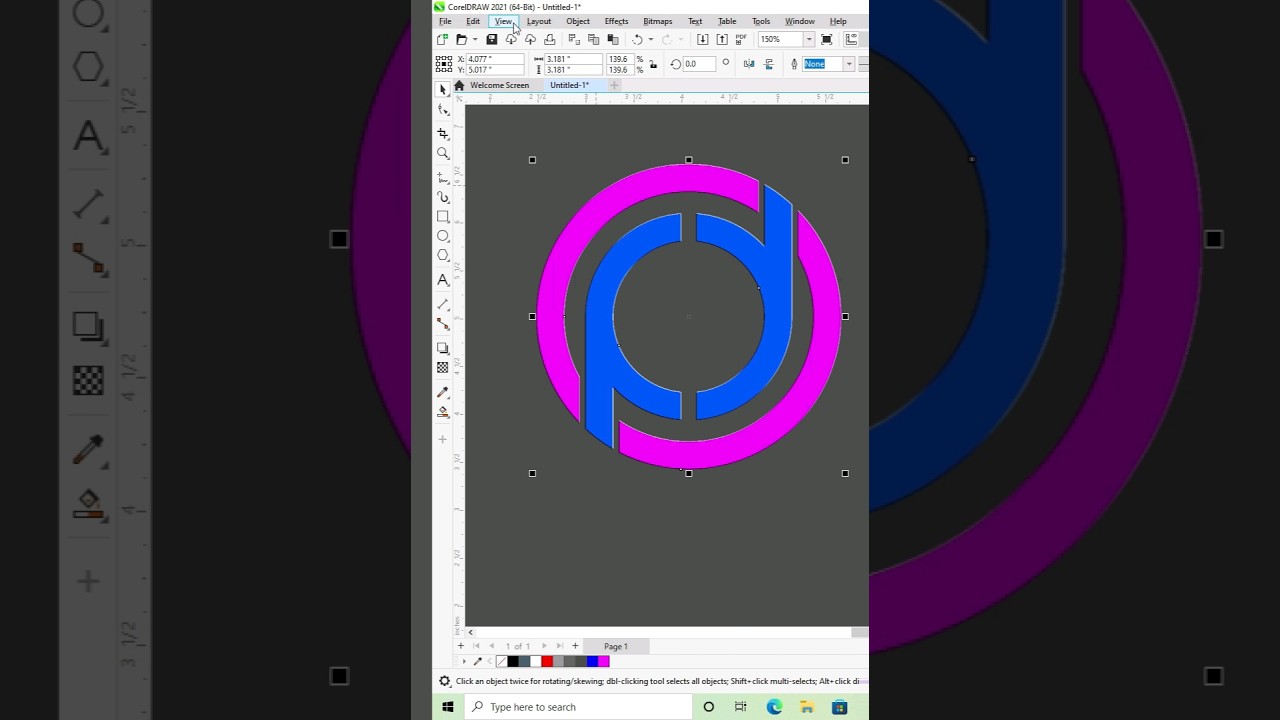This screenshot has height=720, width=1280.
Task: Select the Text tool
Action: click(443, 280)
